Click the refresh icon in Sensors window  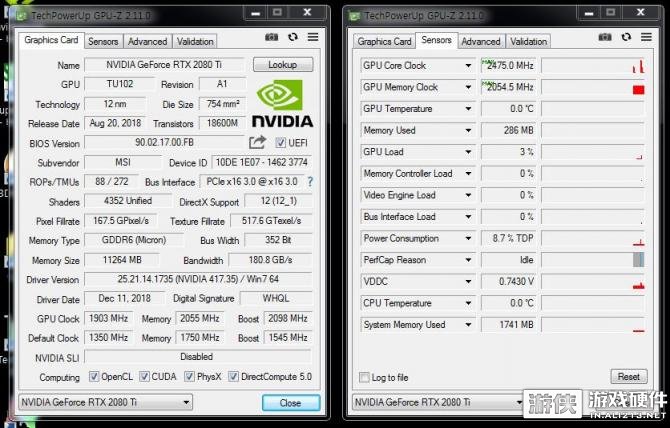pyautogui.click(x=626, y=37)
